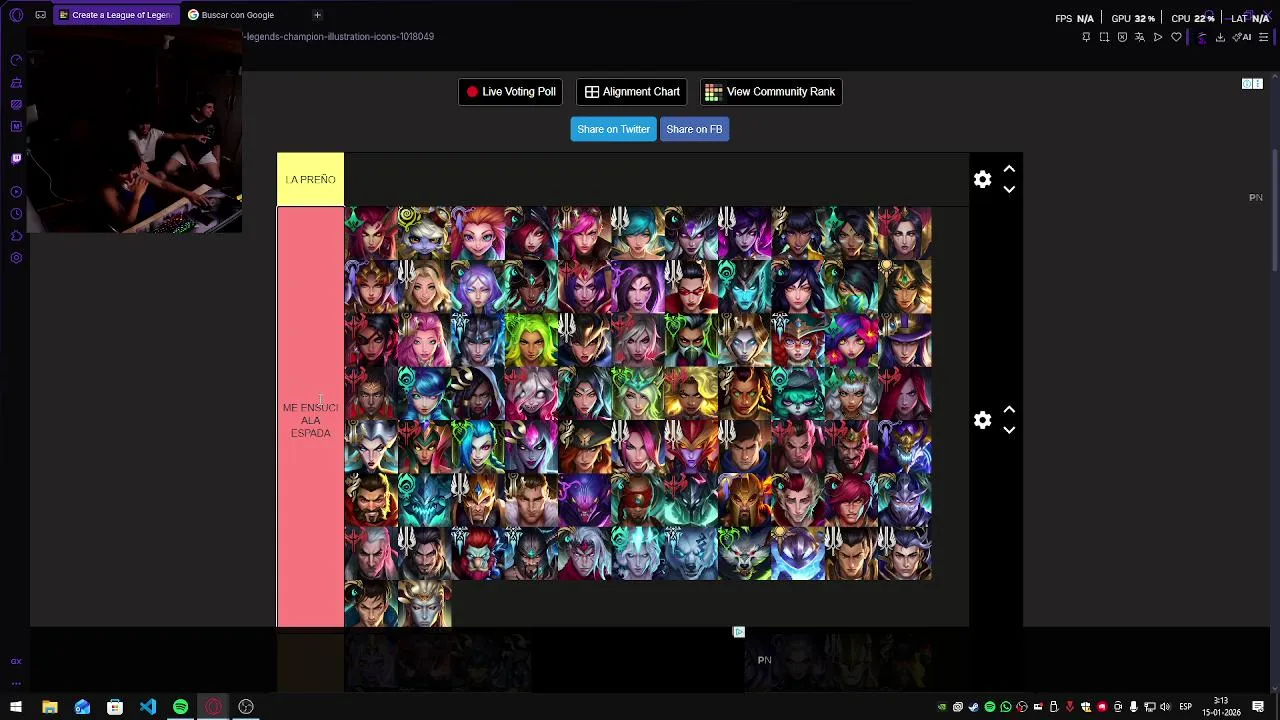Open settings gear for LA PREÑO row
The width and height of the screenshot is (1280, 720).
coord(983,179)
